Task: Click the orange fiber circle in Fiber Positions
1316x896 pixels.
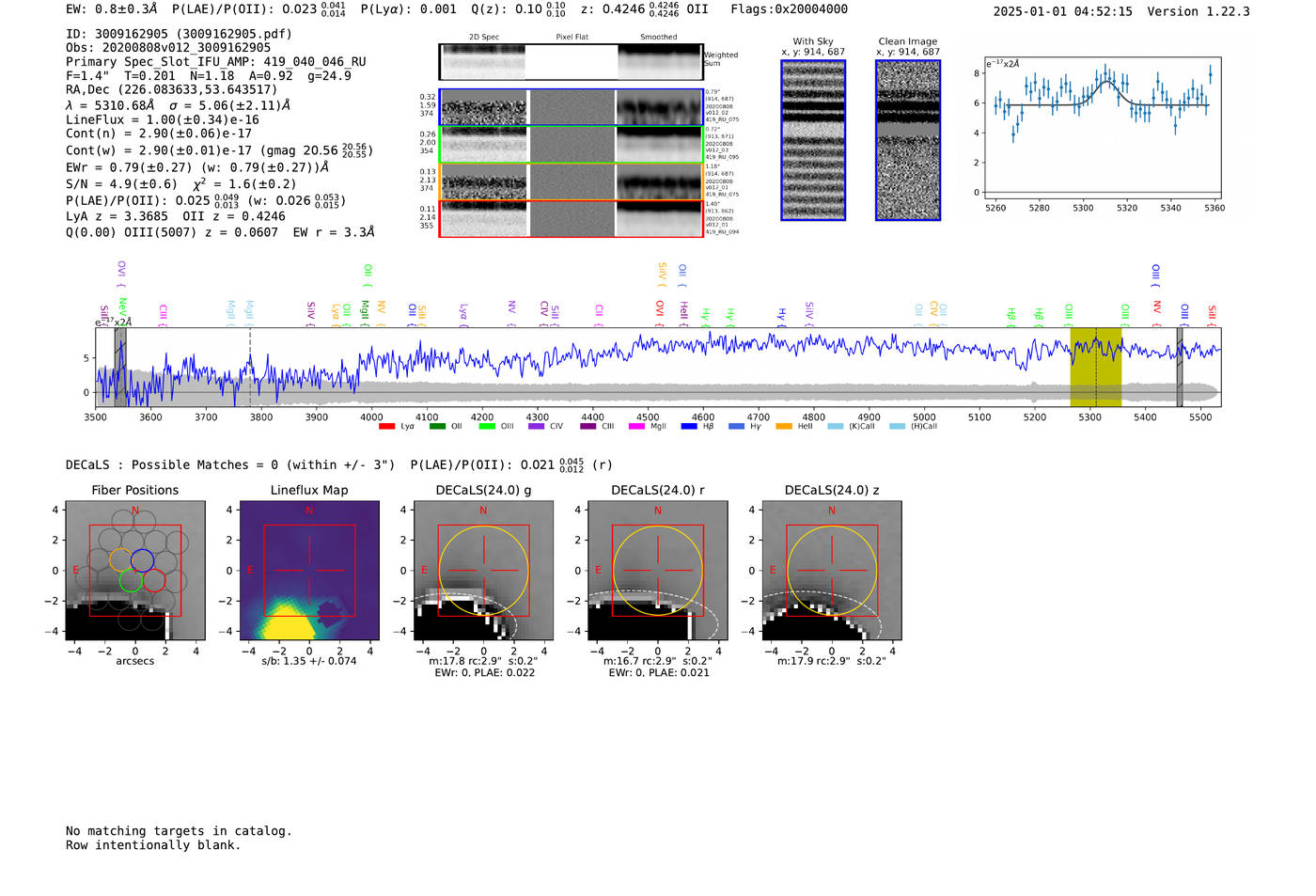Action: click(120, 559)
